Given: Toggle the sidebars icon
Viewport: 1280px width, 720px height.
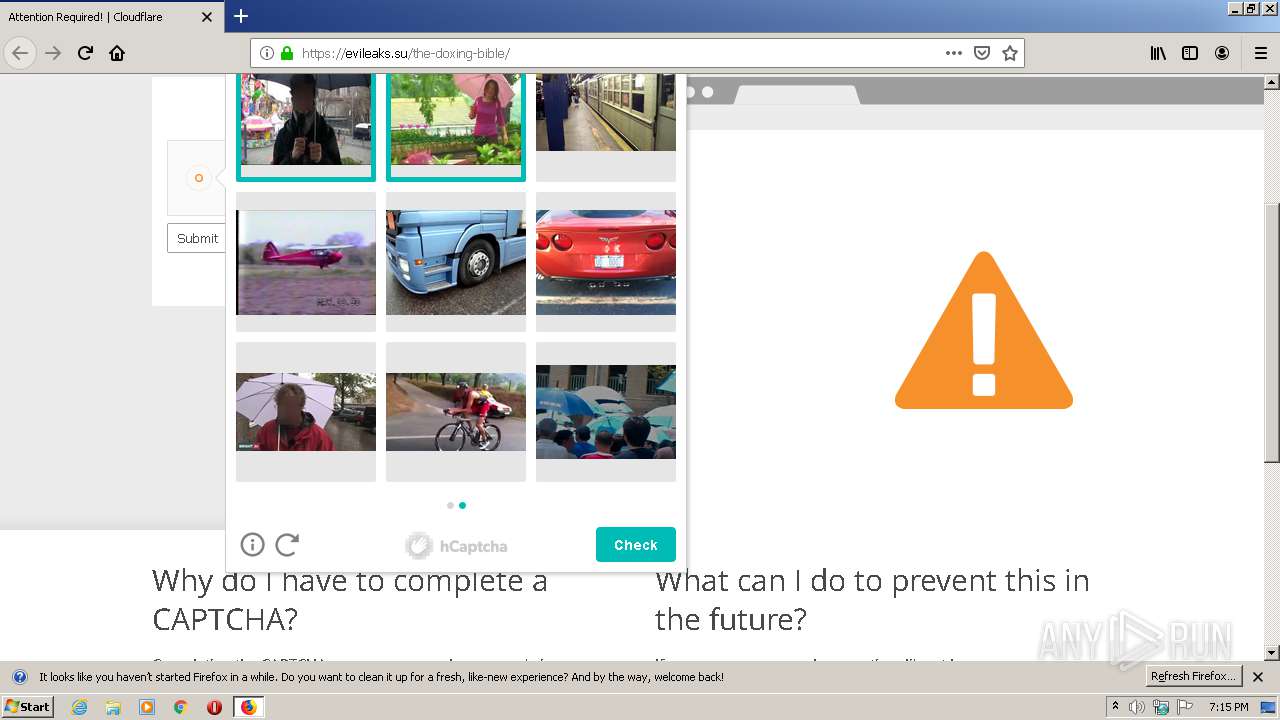Looking at the screenshot, I should 1190,53.
